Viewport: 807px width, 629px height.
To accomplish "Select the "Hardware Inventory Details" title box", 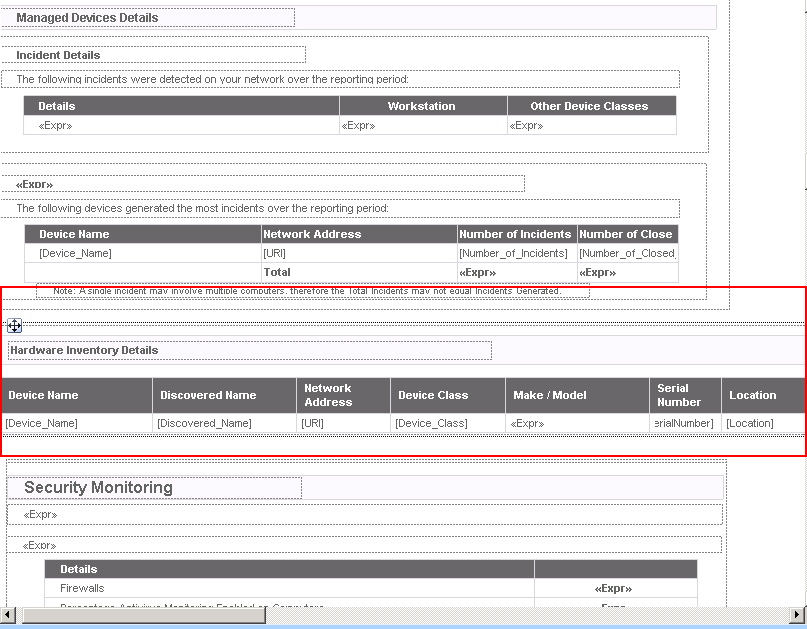I will point(250,350).
